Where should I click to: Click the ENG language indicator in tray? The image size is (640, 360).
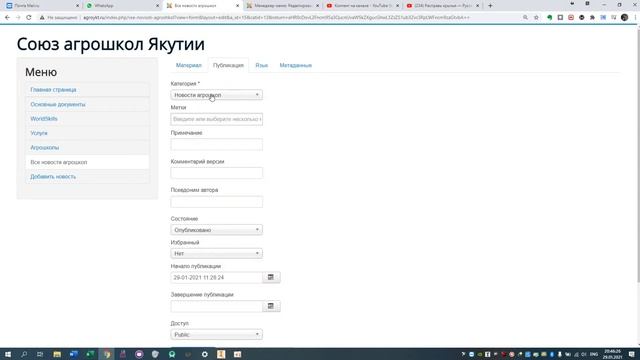tap(594, 354)
